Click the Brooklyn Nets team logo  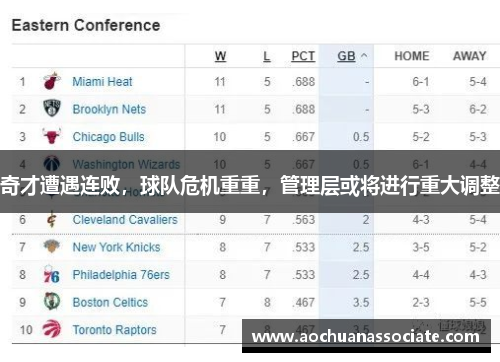point(52,108)
